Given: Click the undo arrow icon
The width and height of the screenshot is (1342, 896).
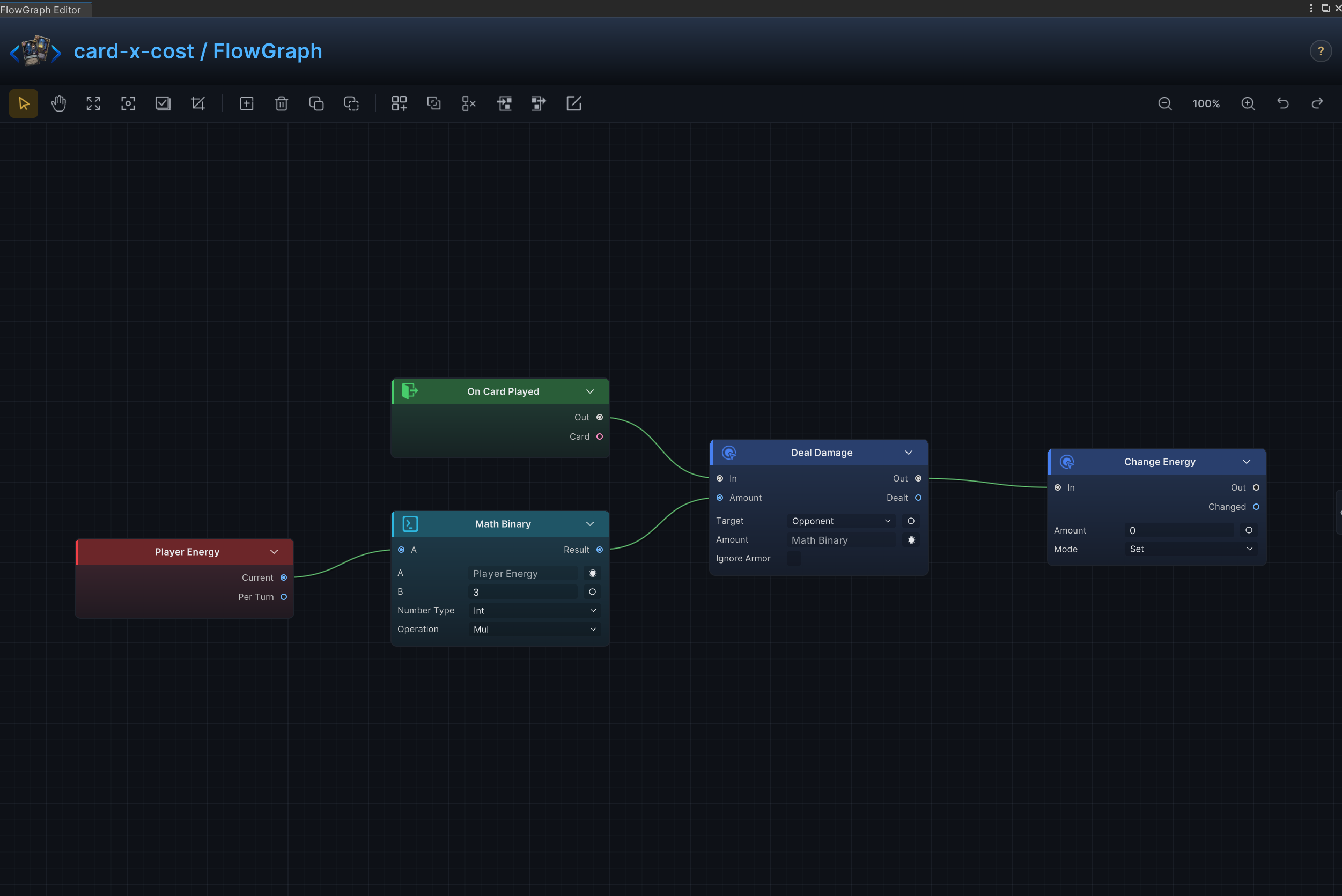Looking at the screenshot, I should click(1283, 103).
